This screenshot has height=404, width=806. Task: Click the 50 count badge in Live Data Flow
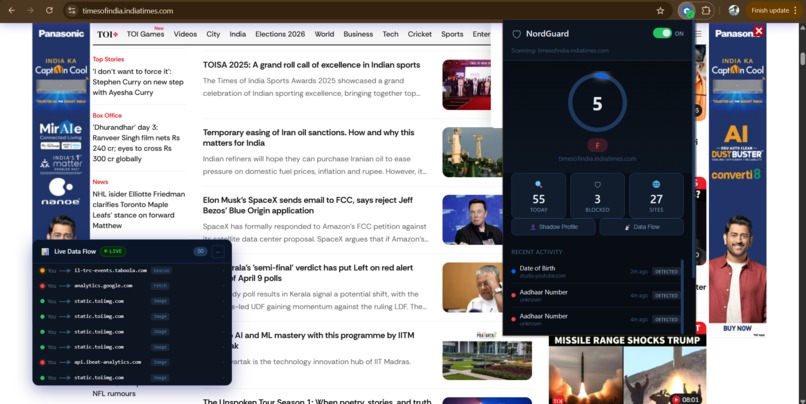200,251
